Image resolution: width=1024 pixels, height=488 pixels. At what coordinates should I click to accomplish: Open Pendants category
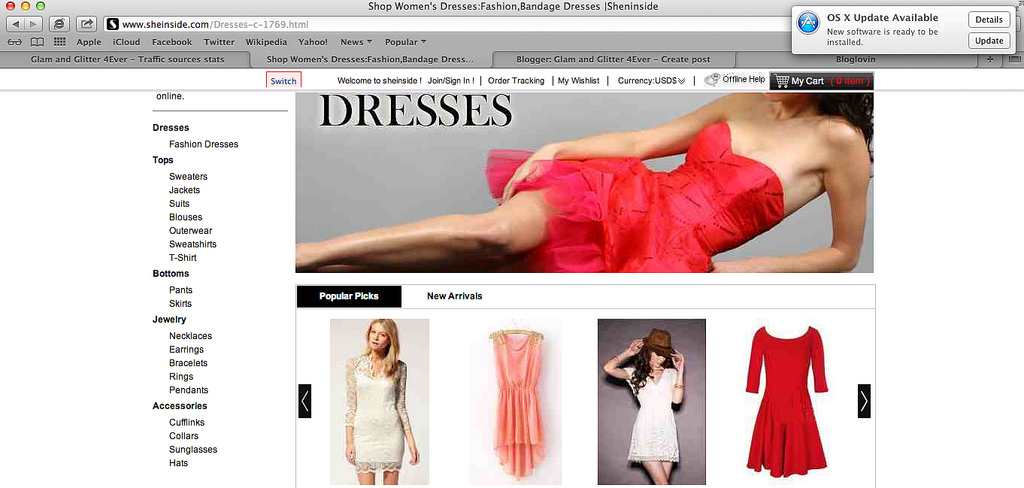pos(189,390)
